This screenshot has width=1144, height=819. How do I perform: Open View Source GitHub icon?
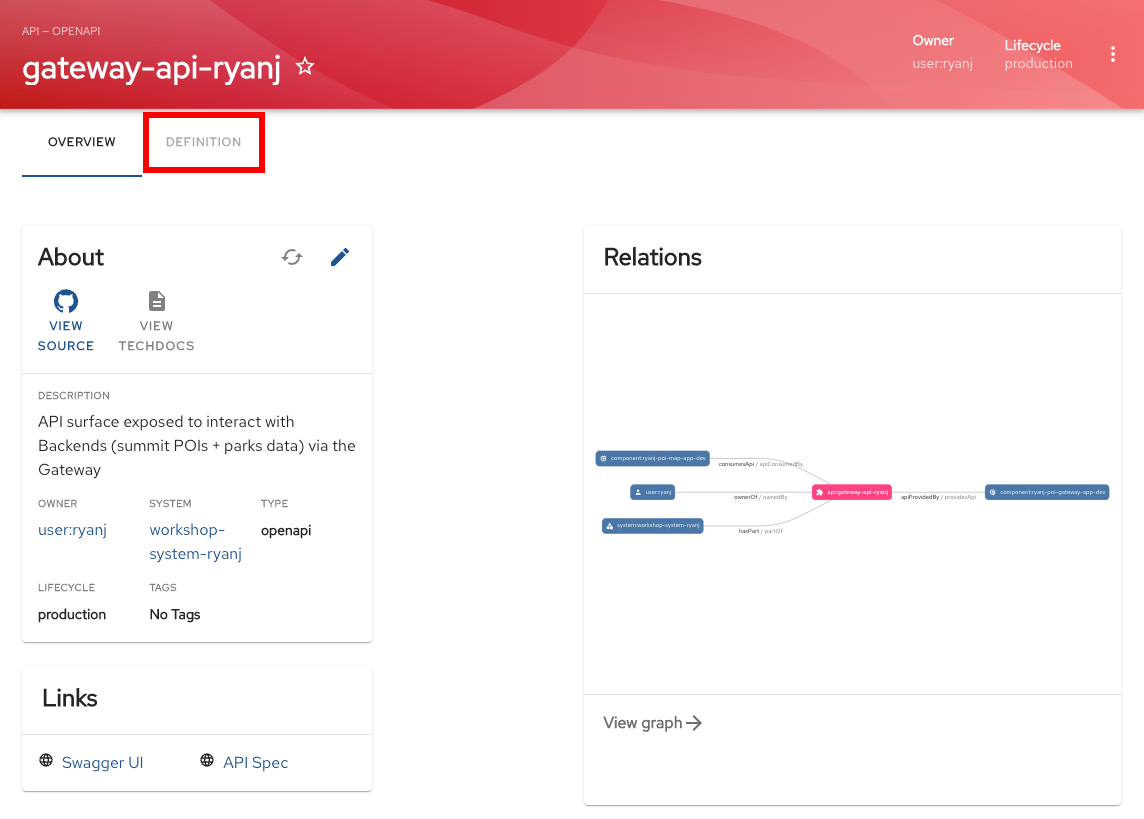coord(66,300)
